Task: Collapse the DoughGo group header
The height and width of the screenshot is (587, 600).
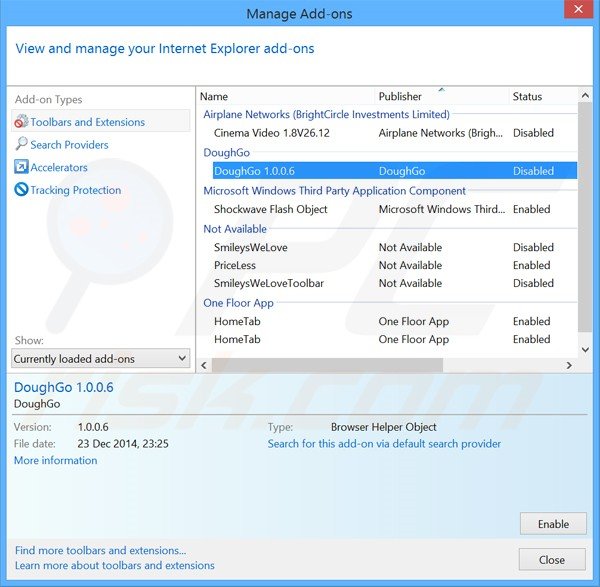Action: point(227,152)
